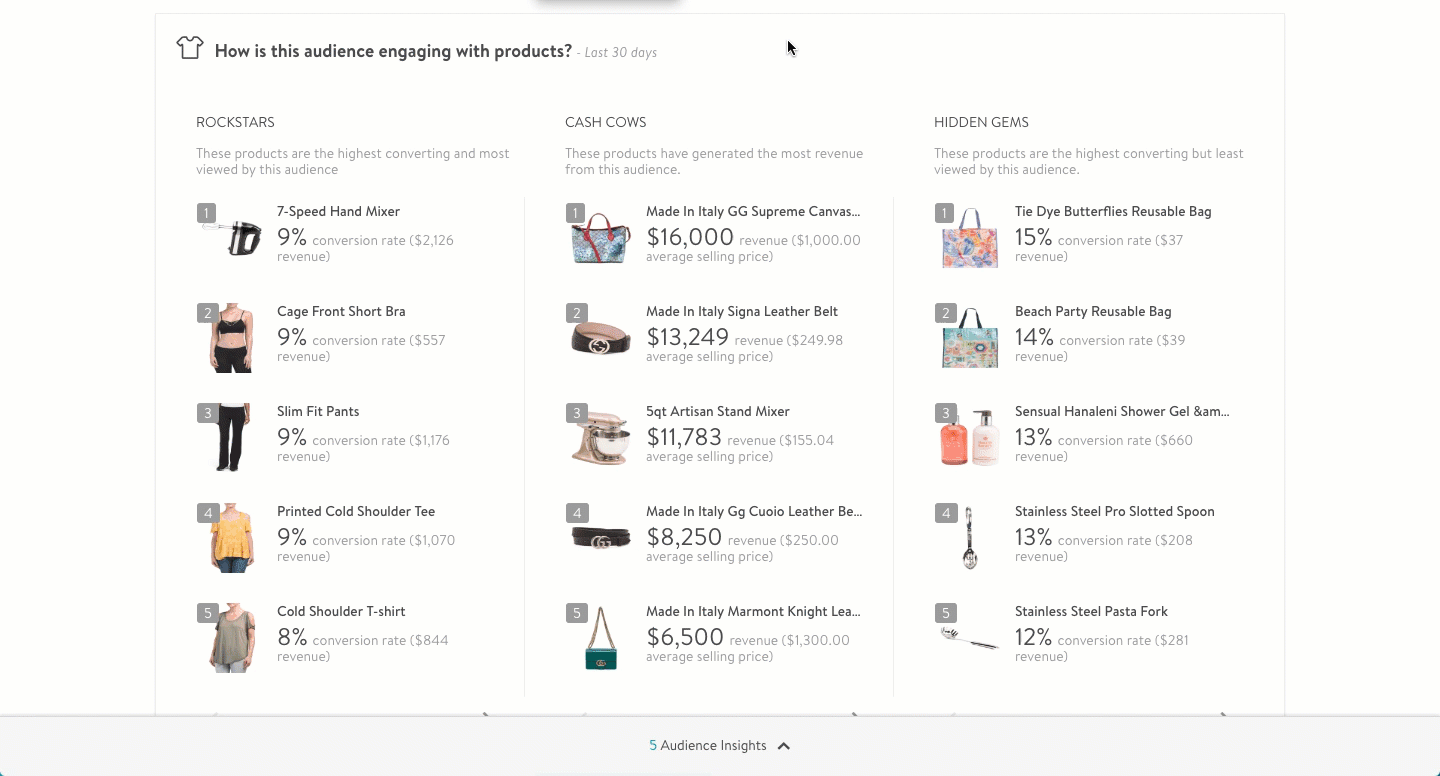This screenshot has width=1440, height=776.
Task: Click the Cash Cows carousel next arrow
Action: [x=855, y=716]
